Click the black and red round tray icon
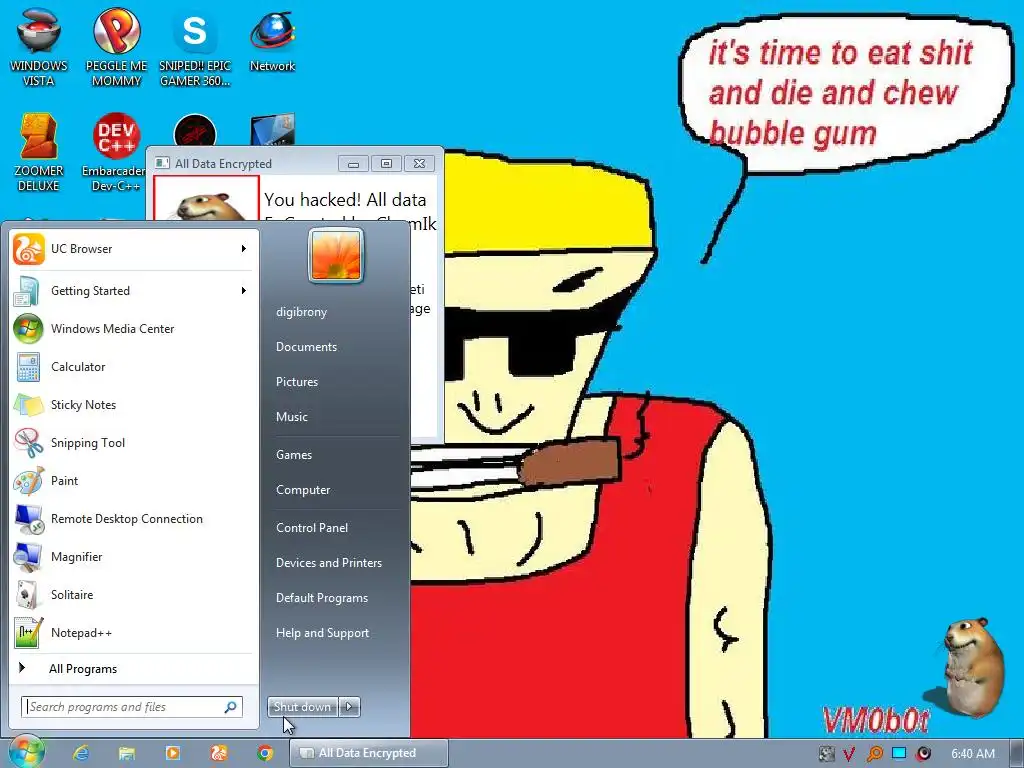 [x=923, y=754]
